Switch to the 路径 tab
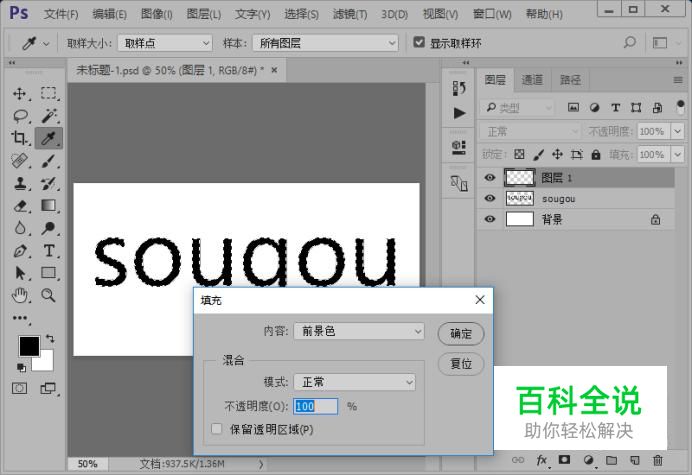The height and width of the screenshot is (475, 692). (570, 80)
